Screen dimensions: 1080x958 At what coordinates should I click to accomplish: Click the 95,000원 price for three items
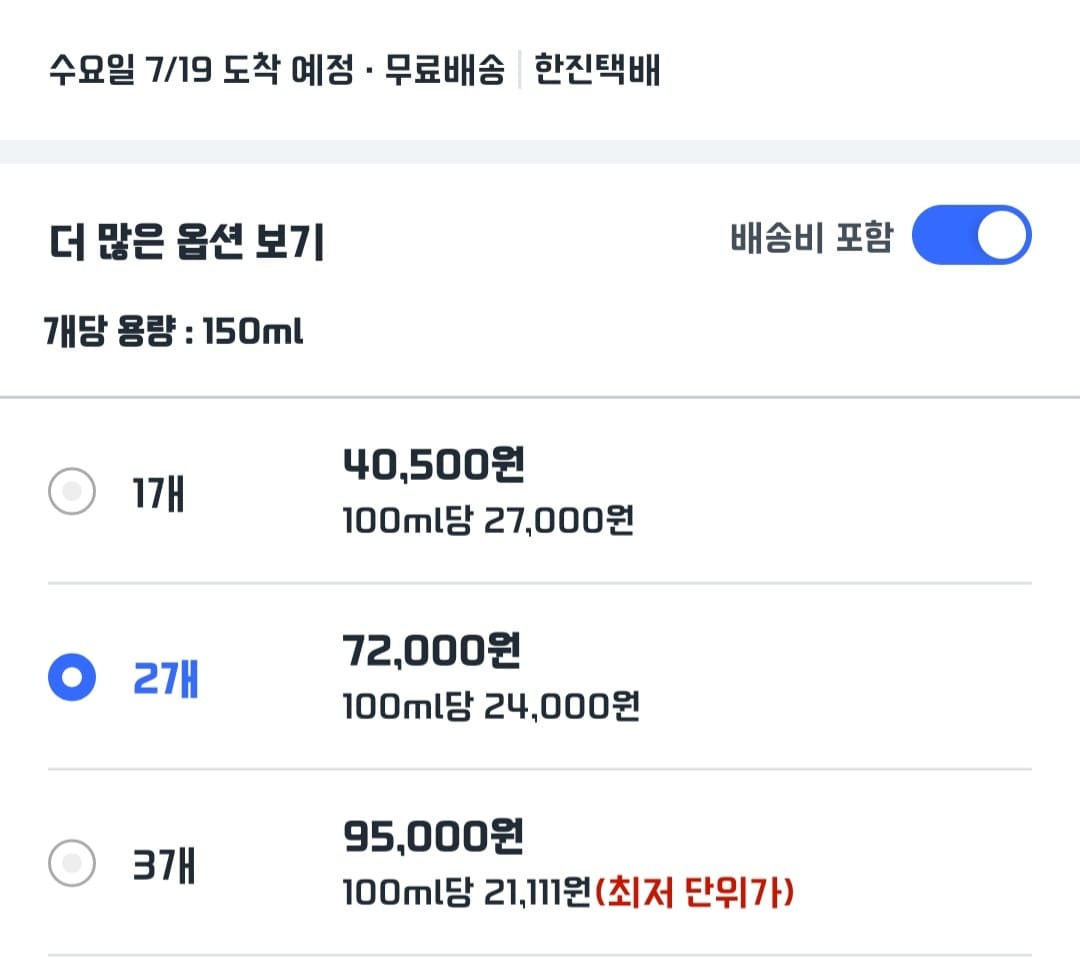[x=434, y=835]
